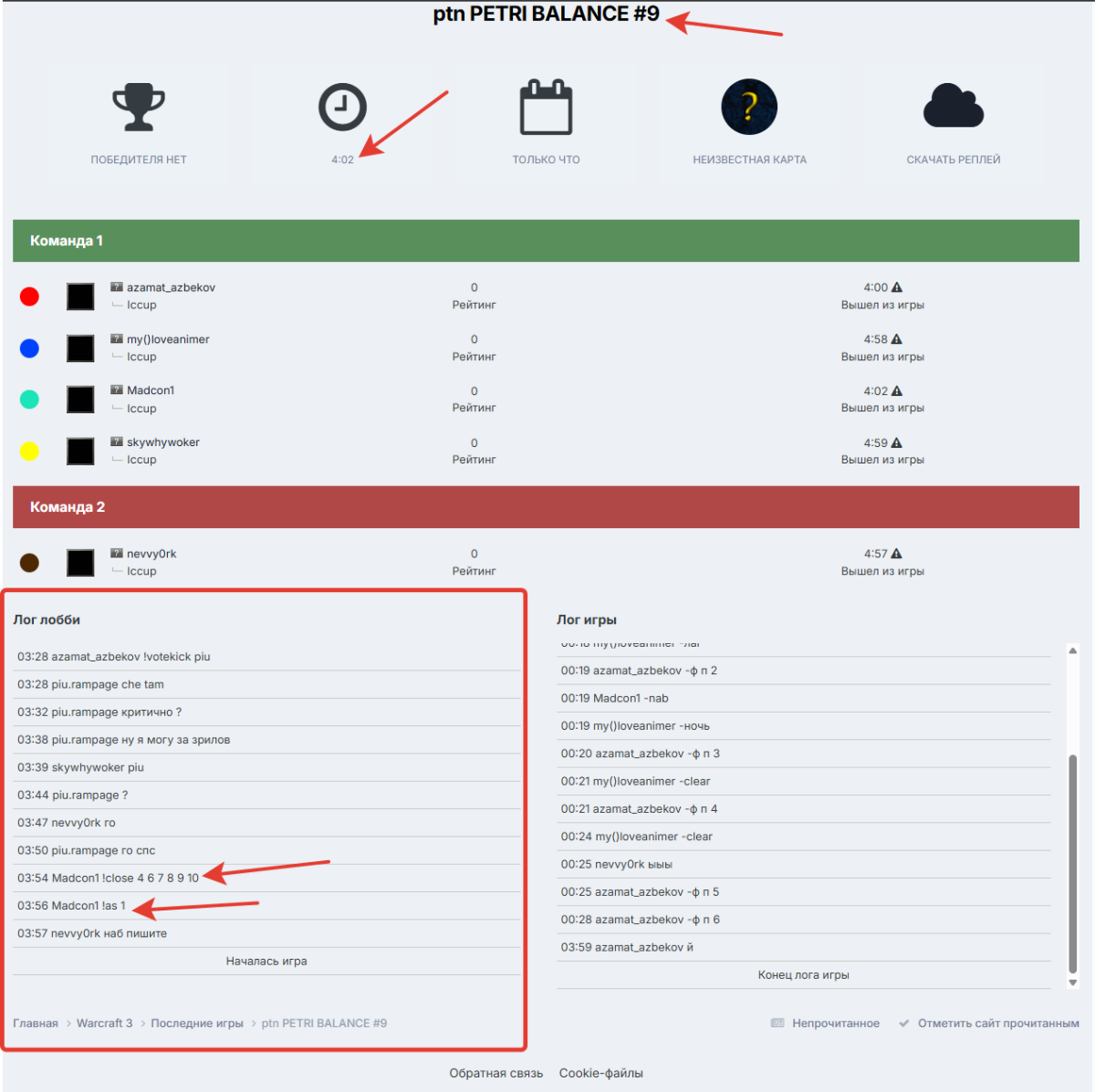Click the trophy winner icon
Screen dimensions: 1095x1092
139,108
